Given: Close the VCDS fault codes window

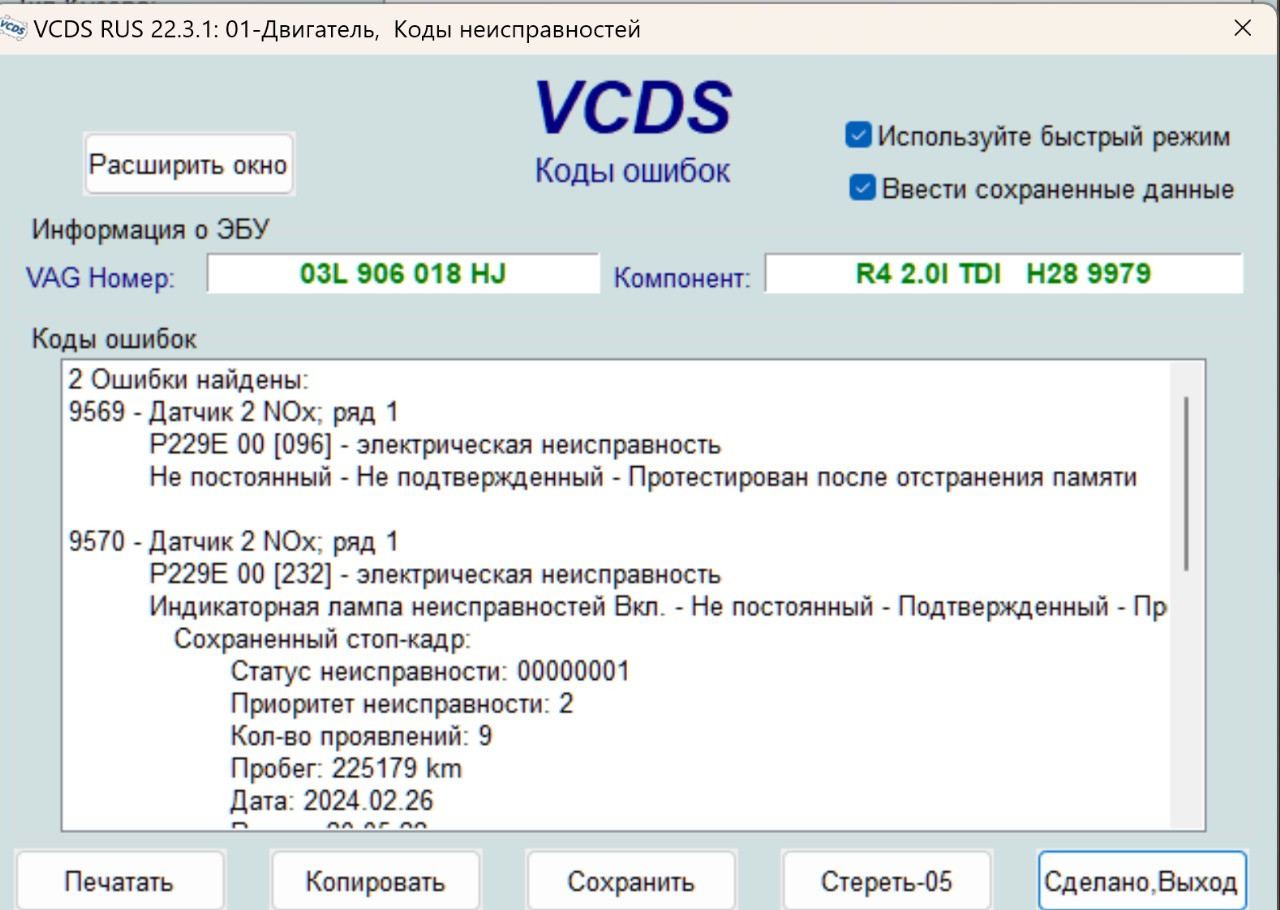Looking at the screenshot, I should point(1242,28).
